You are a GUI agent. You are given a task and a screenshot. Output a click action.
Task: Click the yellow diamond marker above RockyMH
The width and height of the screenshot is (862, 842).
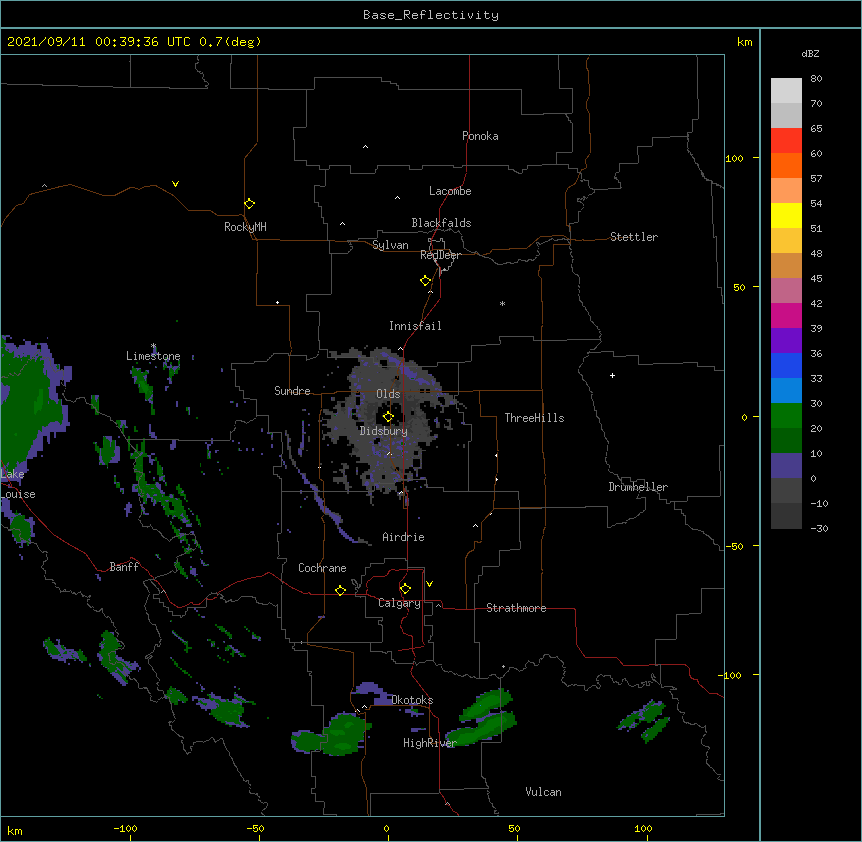click(x=249, y=204)
